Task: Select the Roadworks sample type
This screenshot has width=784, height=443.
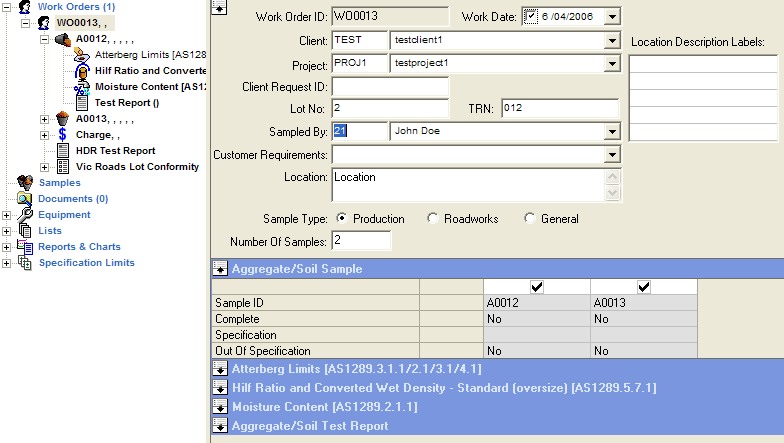Action: (432, 219)
